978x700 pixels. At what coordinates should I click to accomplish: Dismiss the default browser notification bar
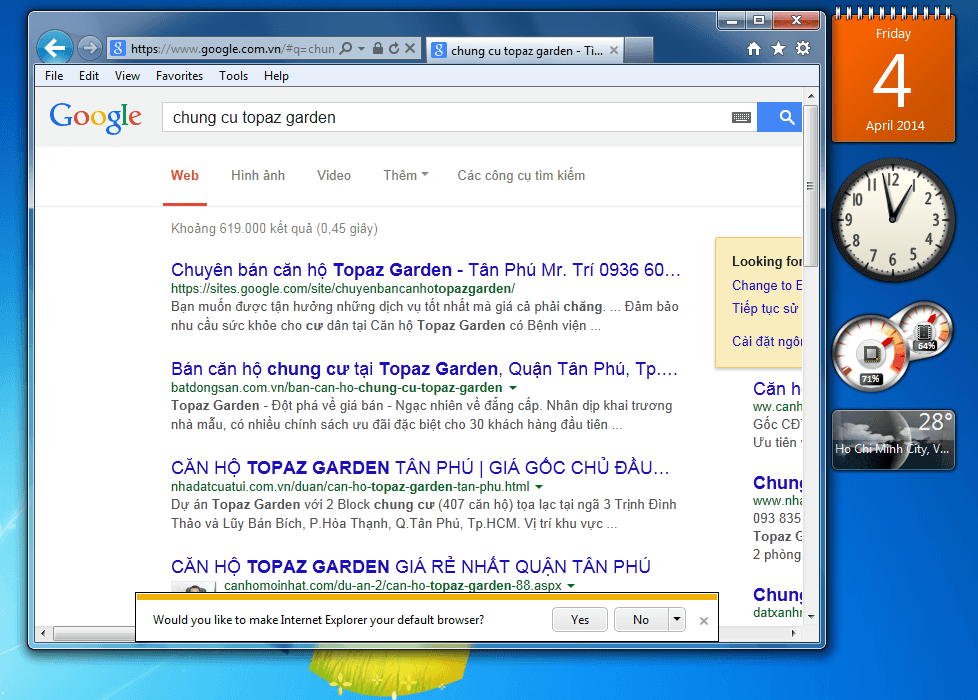point(704,621)
